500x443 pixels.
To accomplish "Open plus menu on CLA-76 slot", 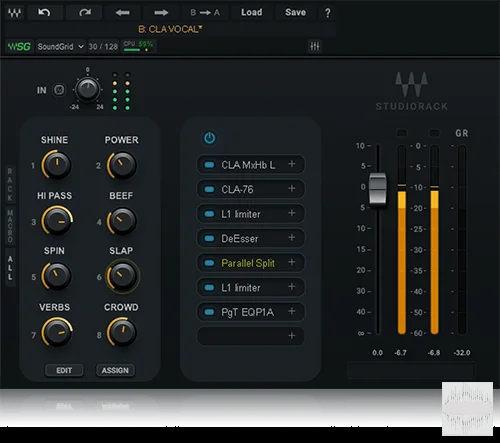I will (292, 188).
